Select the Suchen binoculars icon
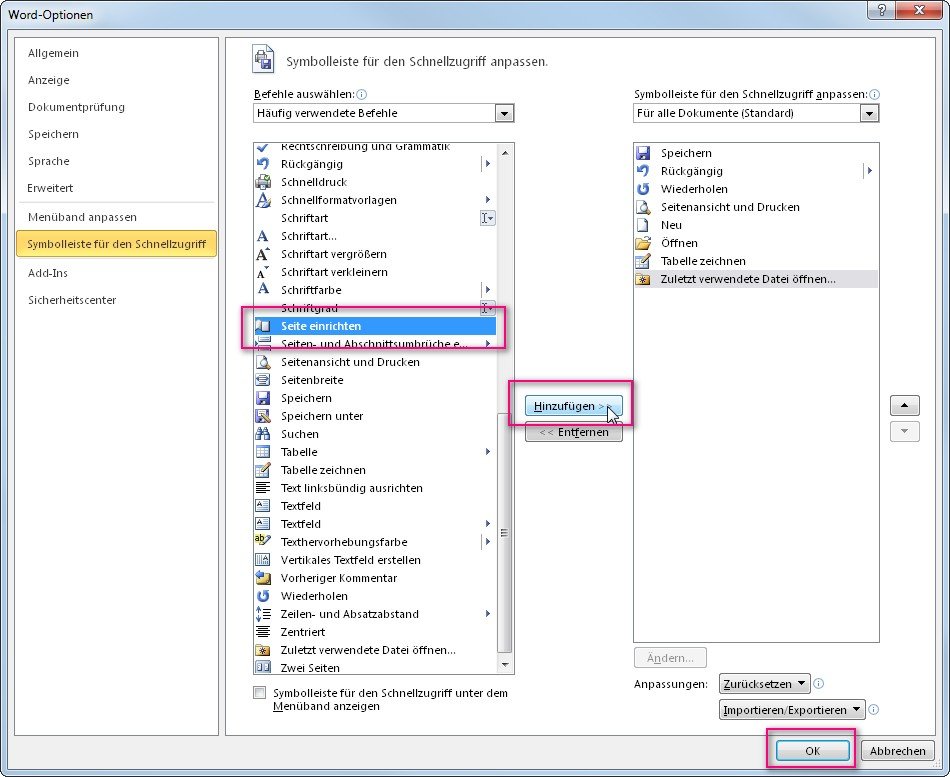This screenshot has height=777, width=950. click(x=263, y=434)
